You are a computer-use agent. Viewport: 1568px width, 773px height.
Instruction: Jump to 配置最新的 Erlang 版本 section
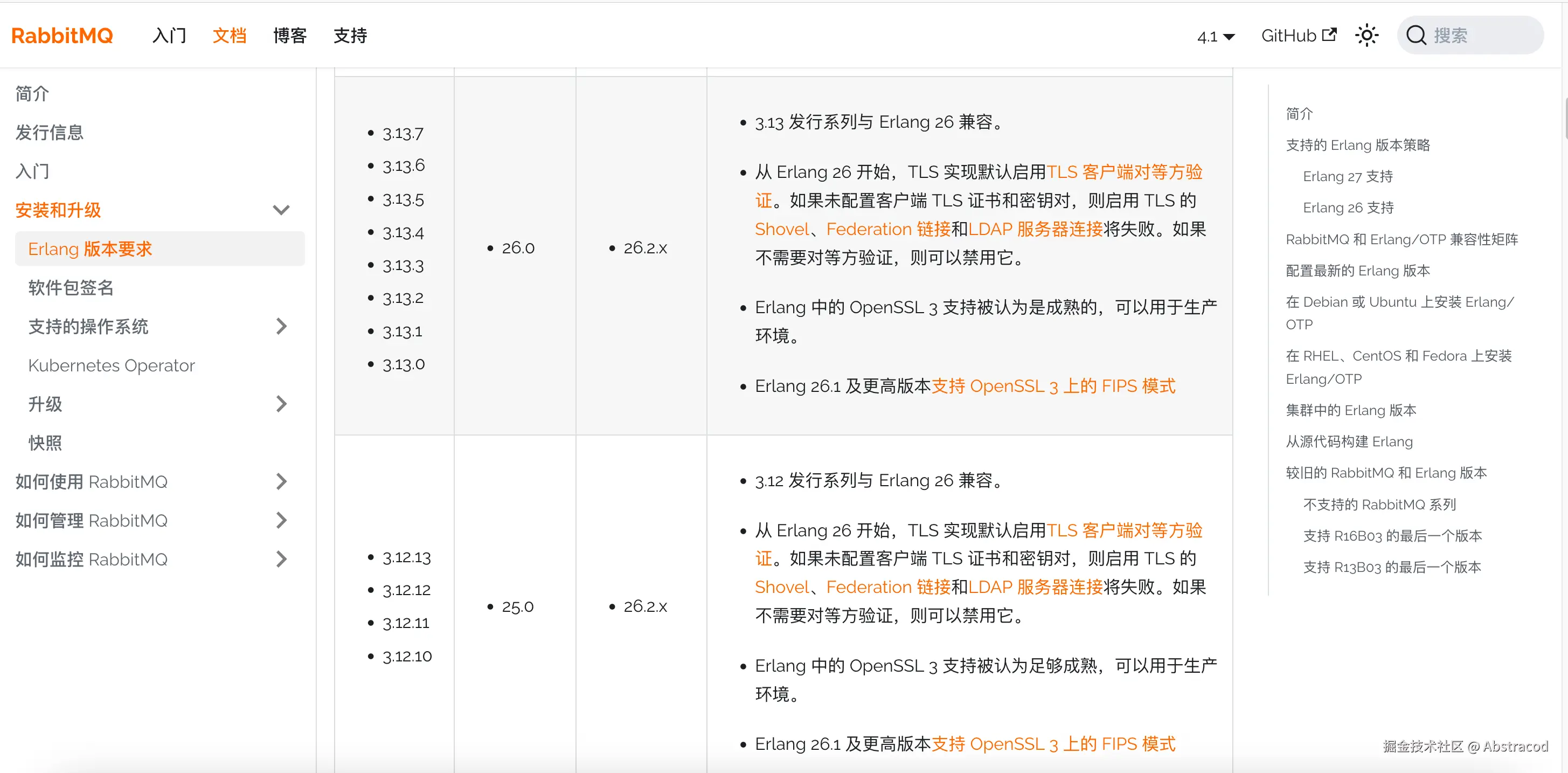[x=1357, y=271]
